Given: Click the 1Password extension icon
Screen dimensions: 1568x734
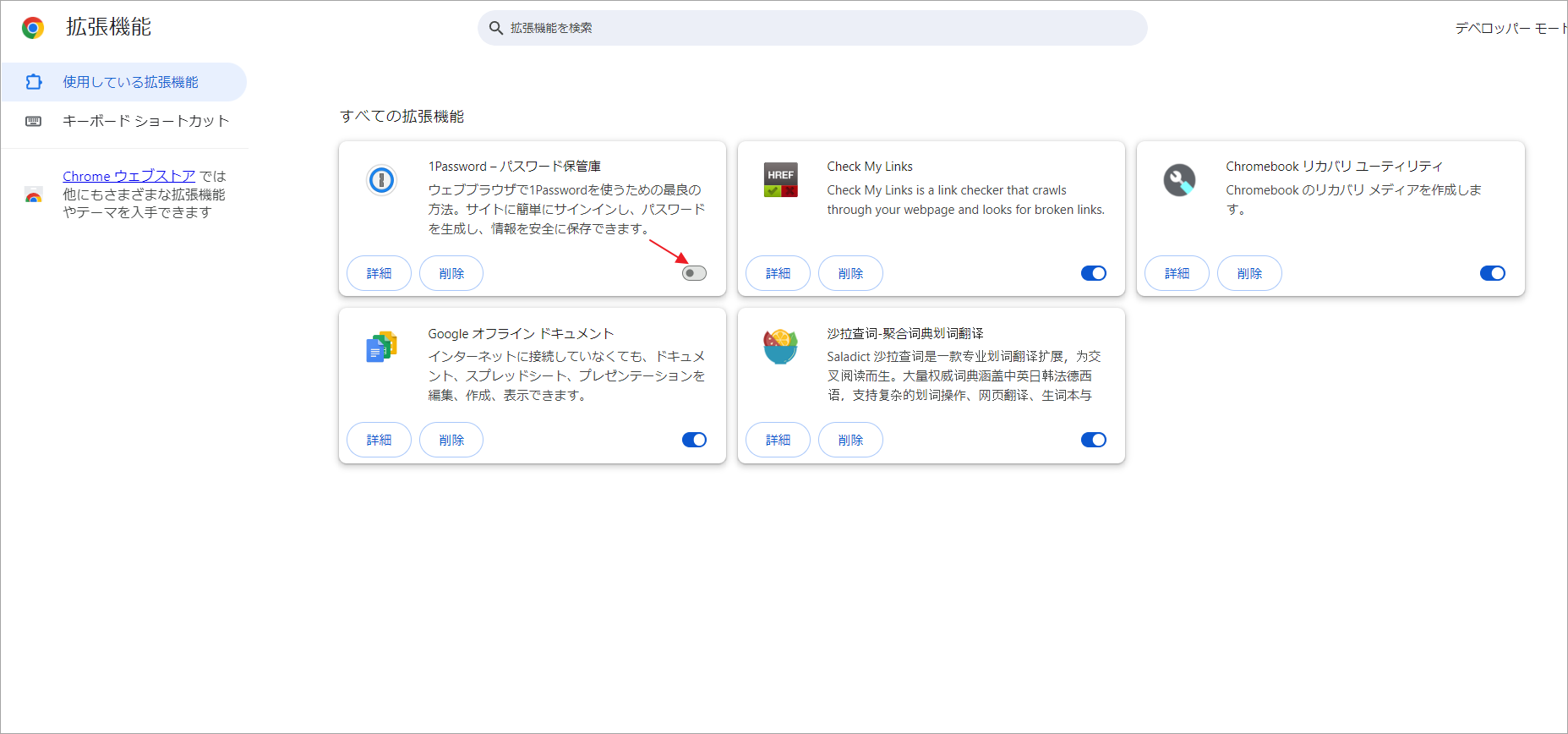Looking at the screenshot, I should point(381,179).
